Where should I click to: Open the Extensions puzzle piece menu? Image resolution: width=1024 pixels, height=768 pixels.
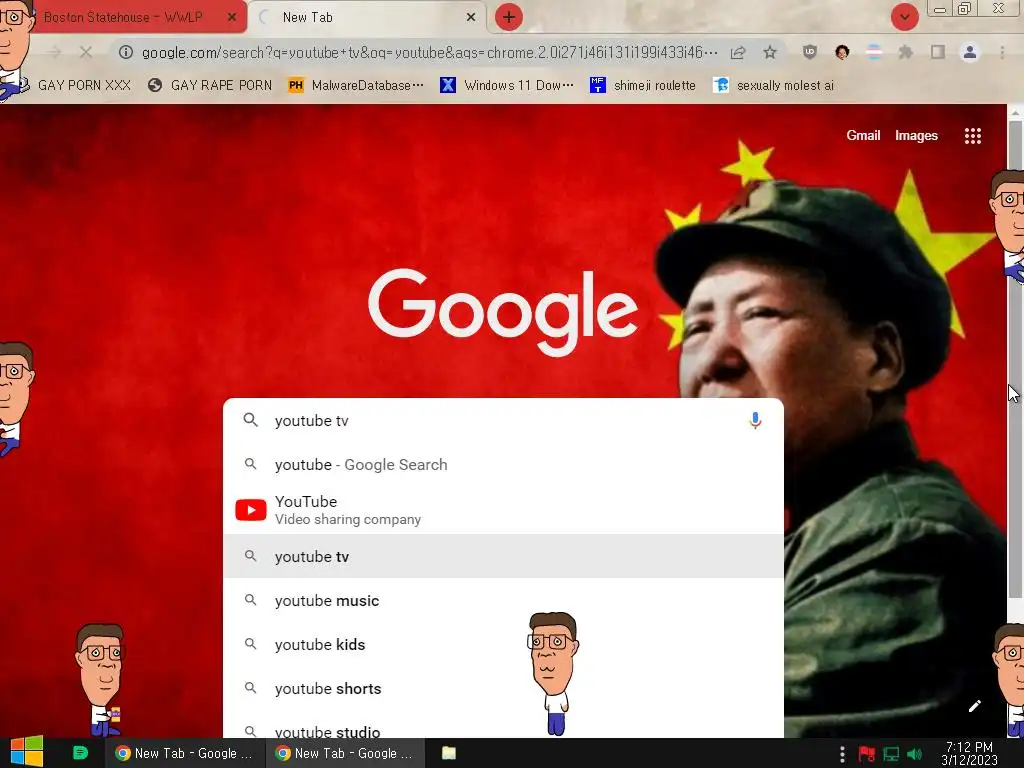(906, 52)
